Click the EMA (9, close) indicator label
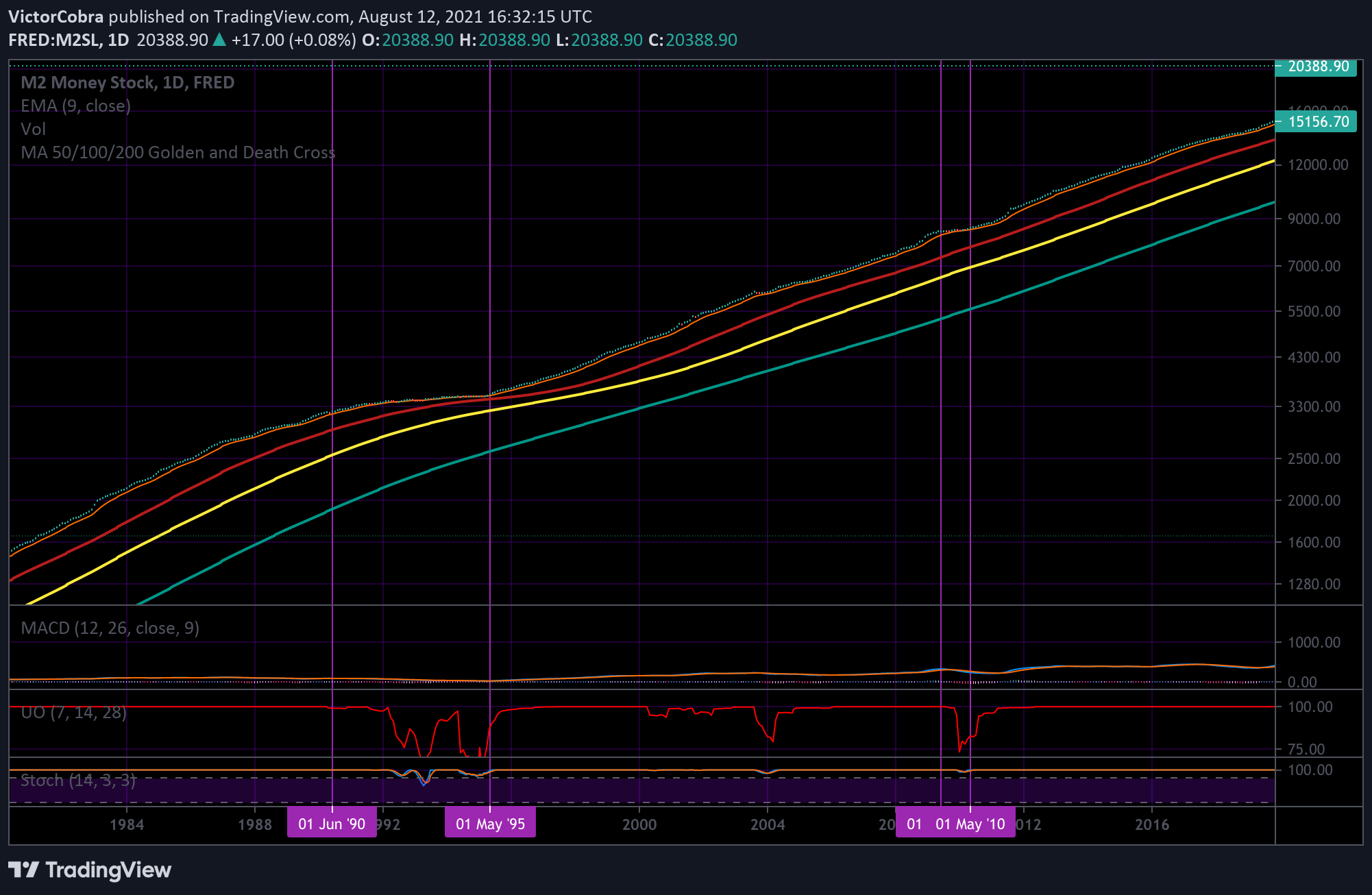This screenshot has height=895, width=1372. pyautogui.click(x=75, y=106)
